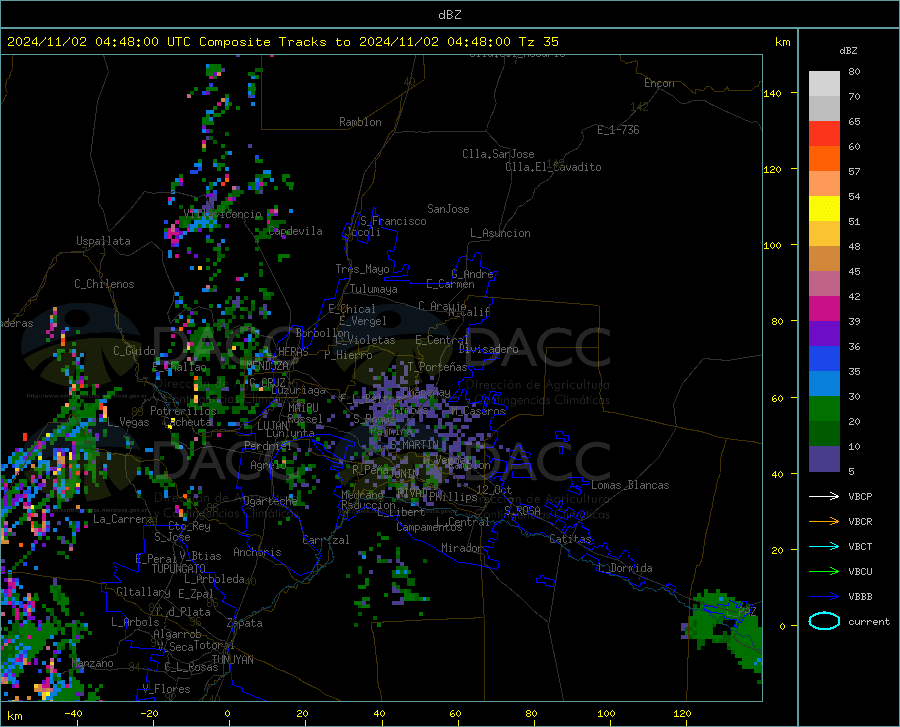Click the L_Dormida map label
900x727 pixels.
(x=624, y=568)
